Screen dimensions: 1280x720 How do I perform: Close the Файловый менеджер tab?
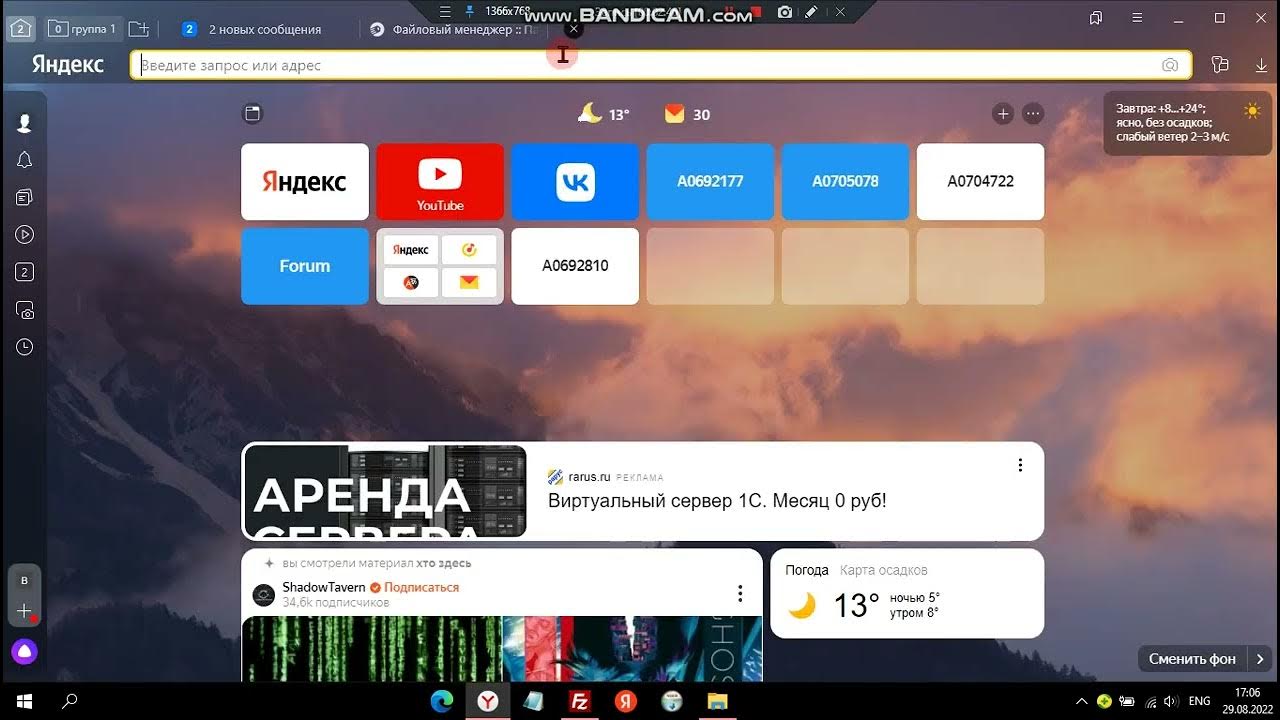(573, 29)
